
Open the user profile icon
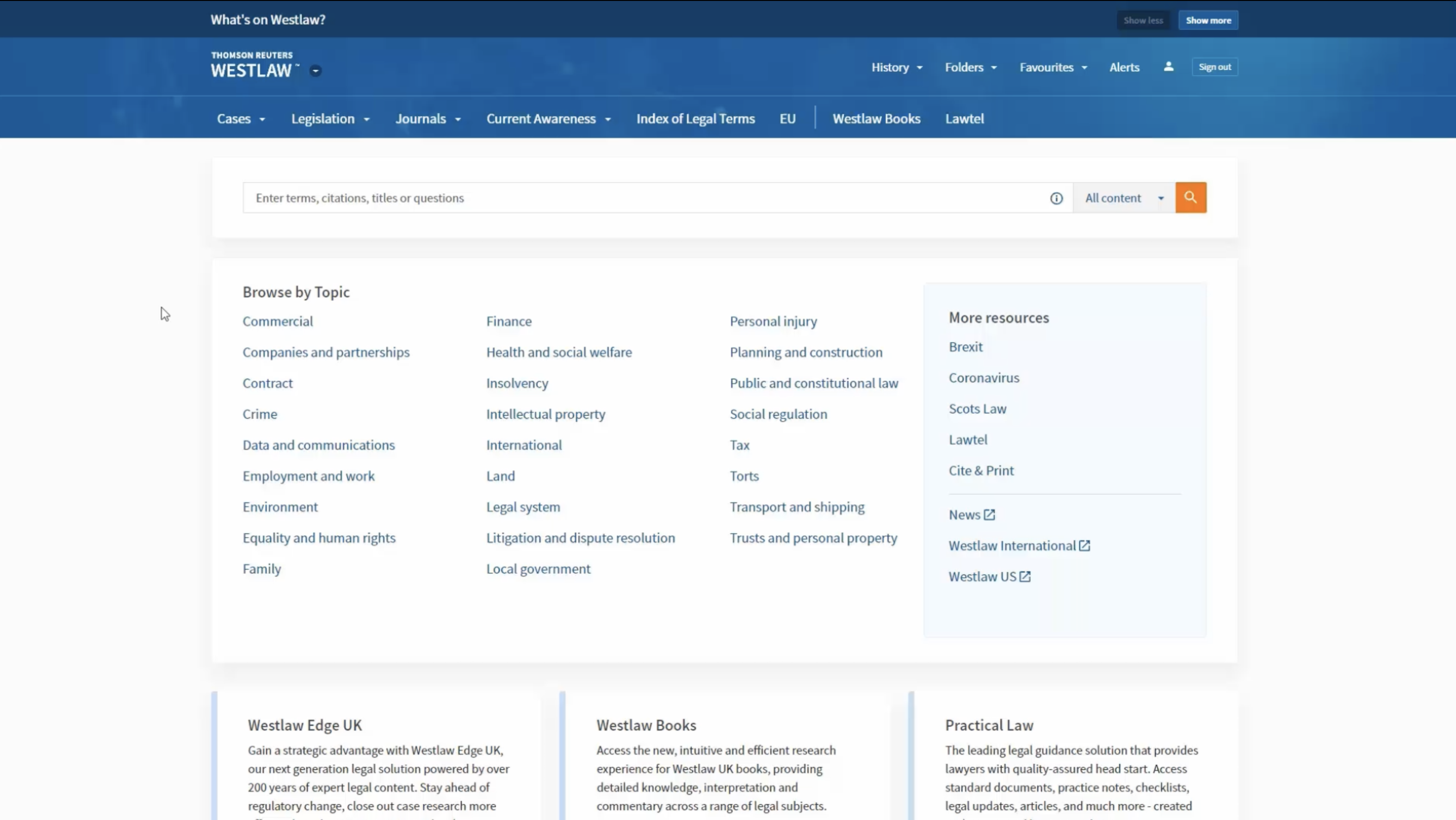[1168, 67]
